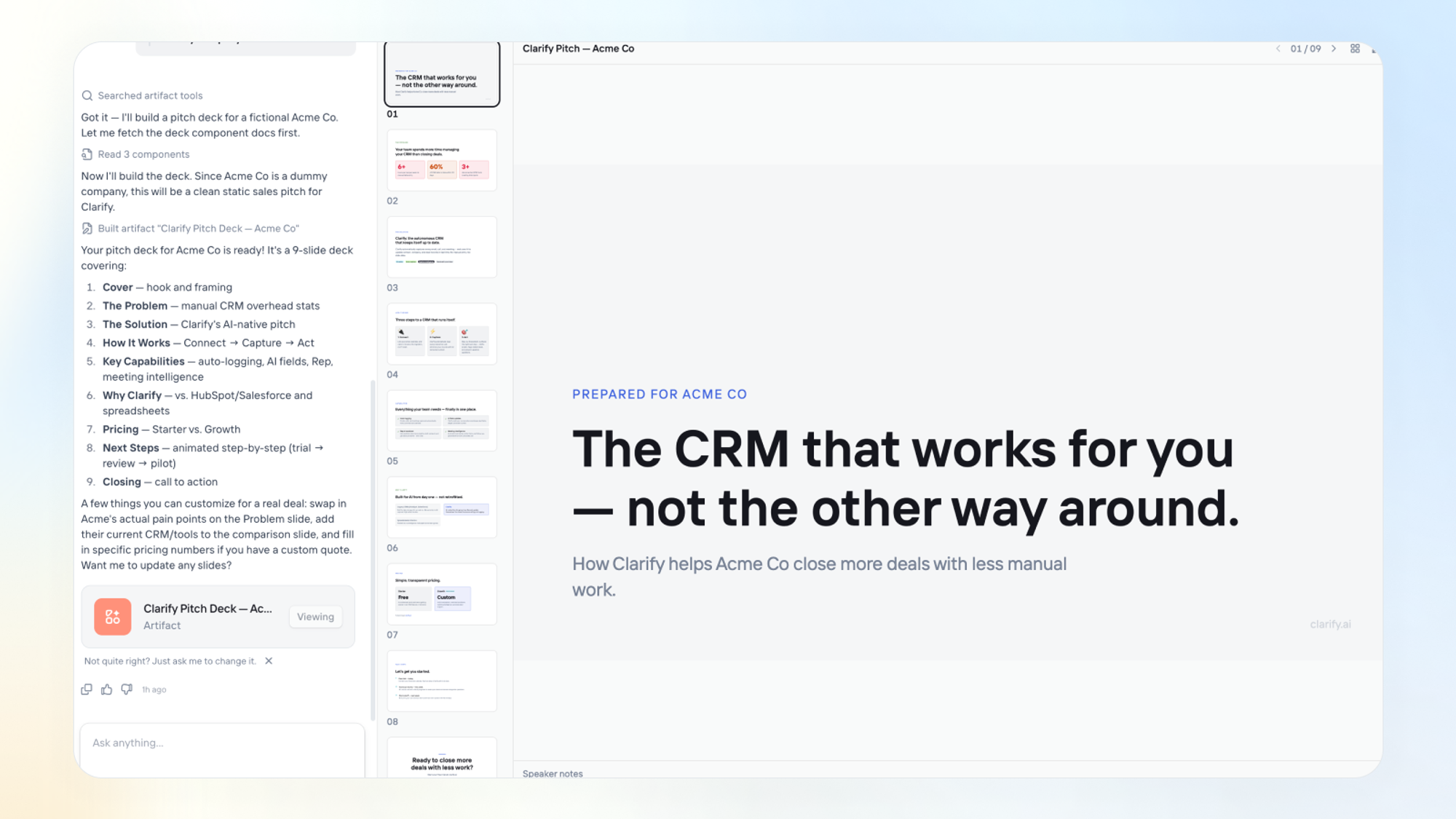The width and height of the screenshot is (1456, 819).
Task: Dismiss the 'Not quite right?' hint
Action: click(x=269, y=661)
